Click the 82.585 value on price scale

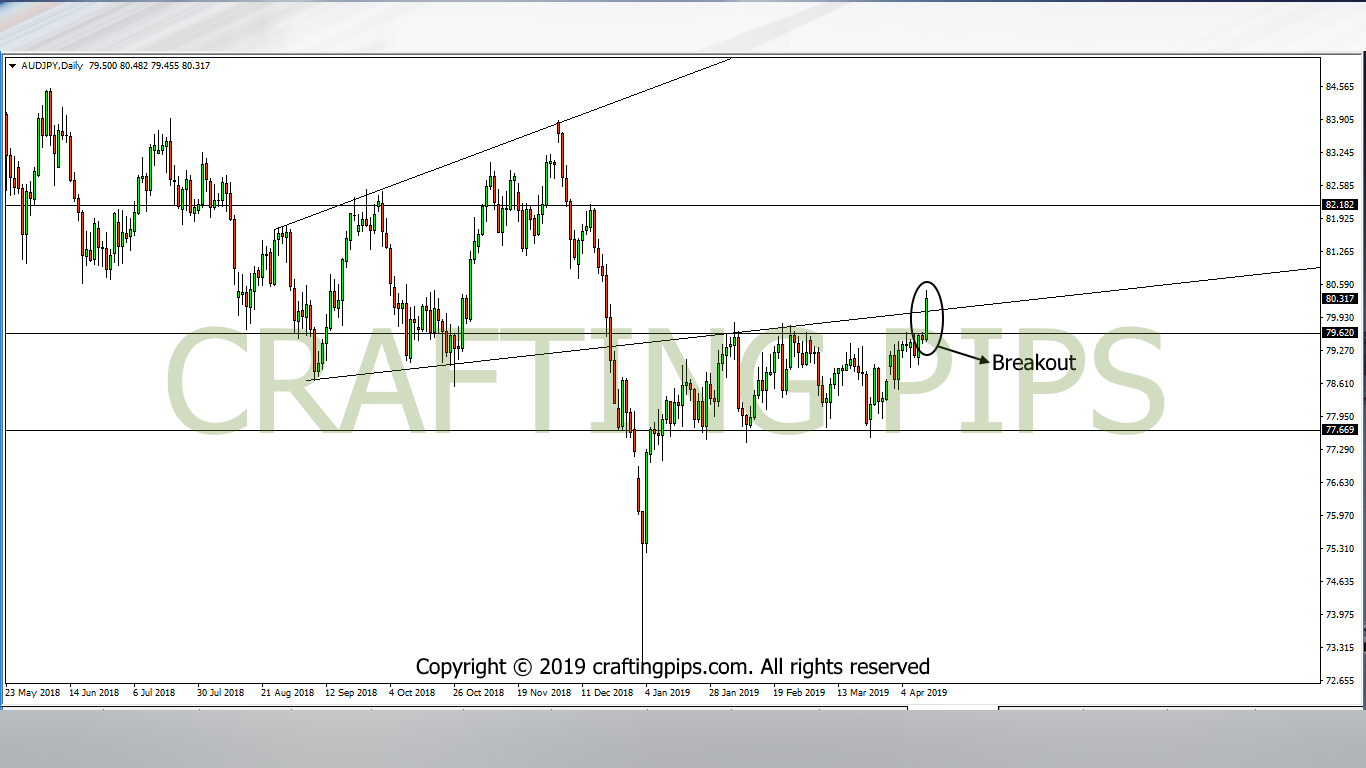tap(1339, 186)
